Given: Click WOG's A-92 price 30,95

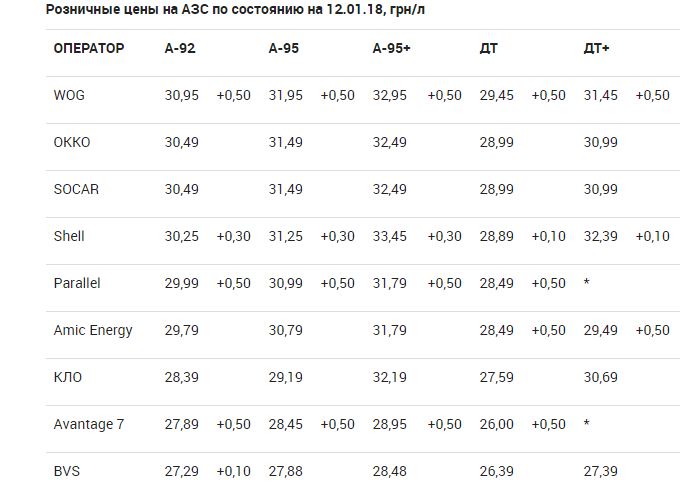Looking at the screenshot, I should [182, 95].
